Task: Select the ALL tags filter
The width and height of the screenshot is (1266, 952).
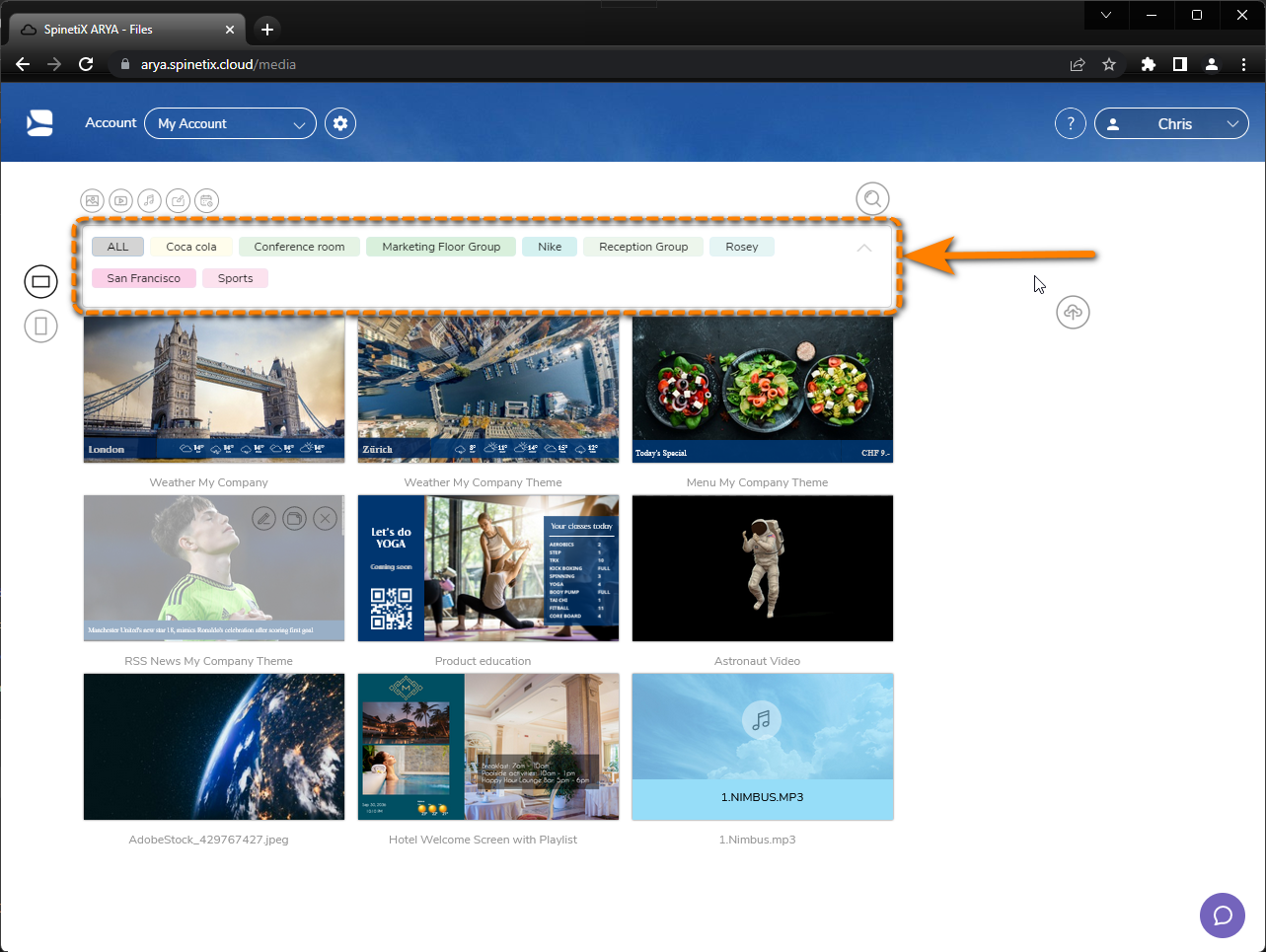Action: pos(117,246)
